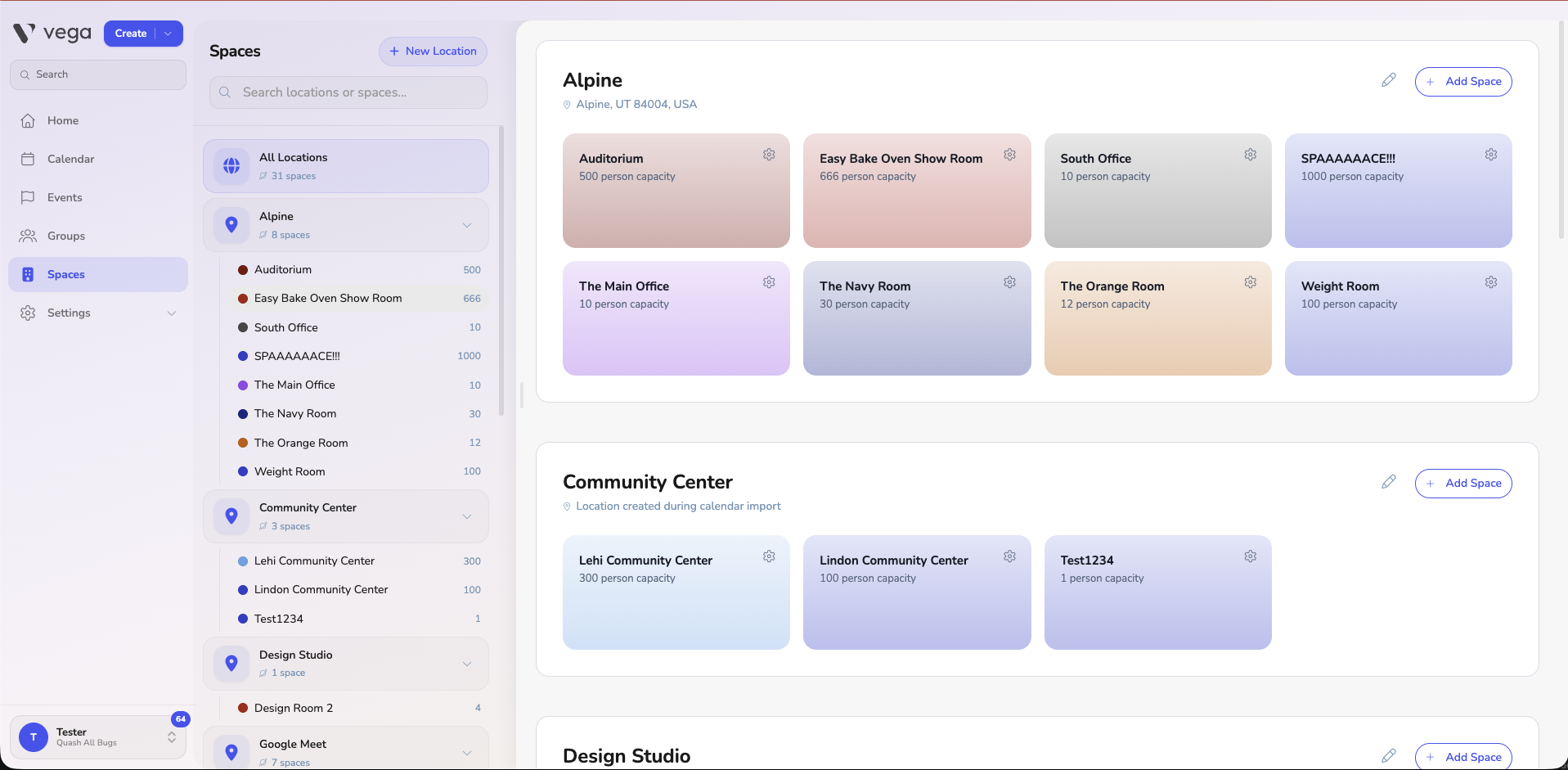Edit Community Center with pencil icon

tap(1388, 482)
